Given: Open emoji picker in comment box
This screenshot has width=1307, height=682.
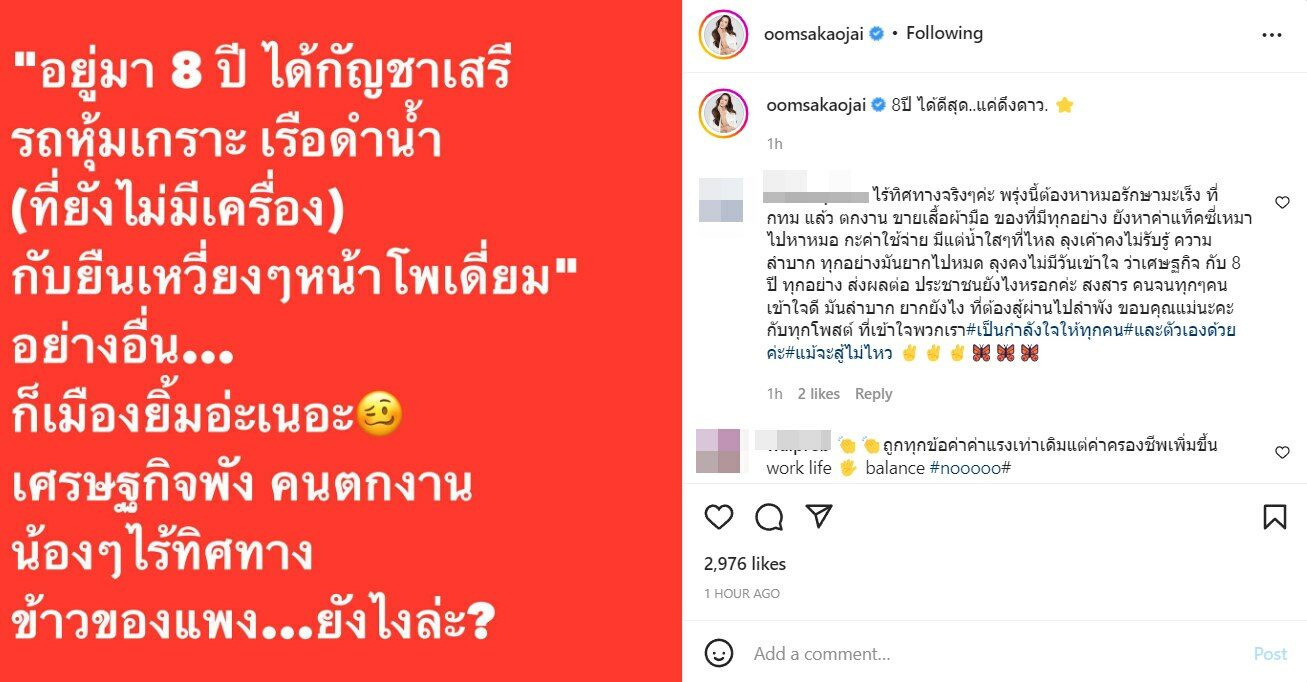Looking at the screenshot, I should (x=719, y=653).
